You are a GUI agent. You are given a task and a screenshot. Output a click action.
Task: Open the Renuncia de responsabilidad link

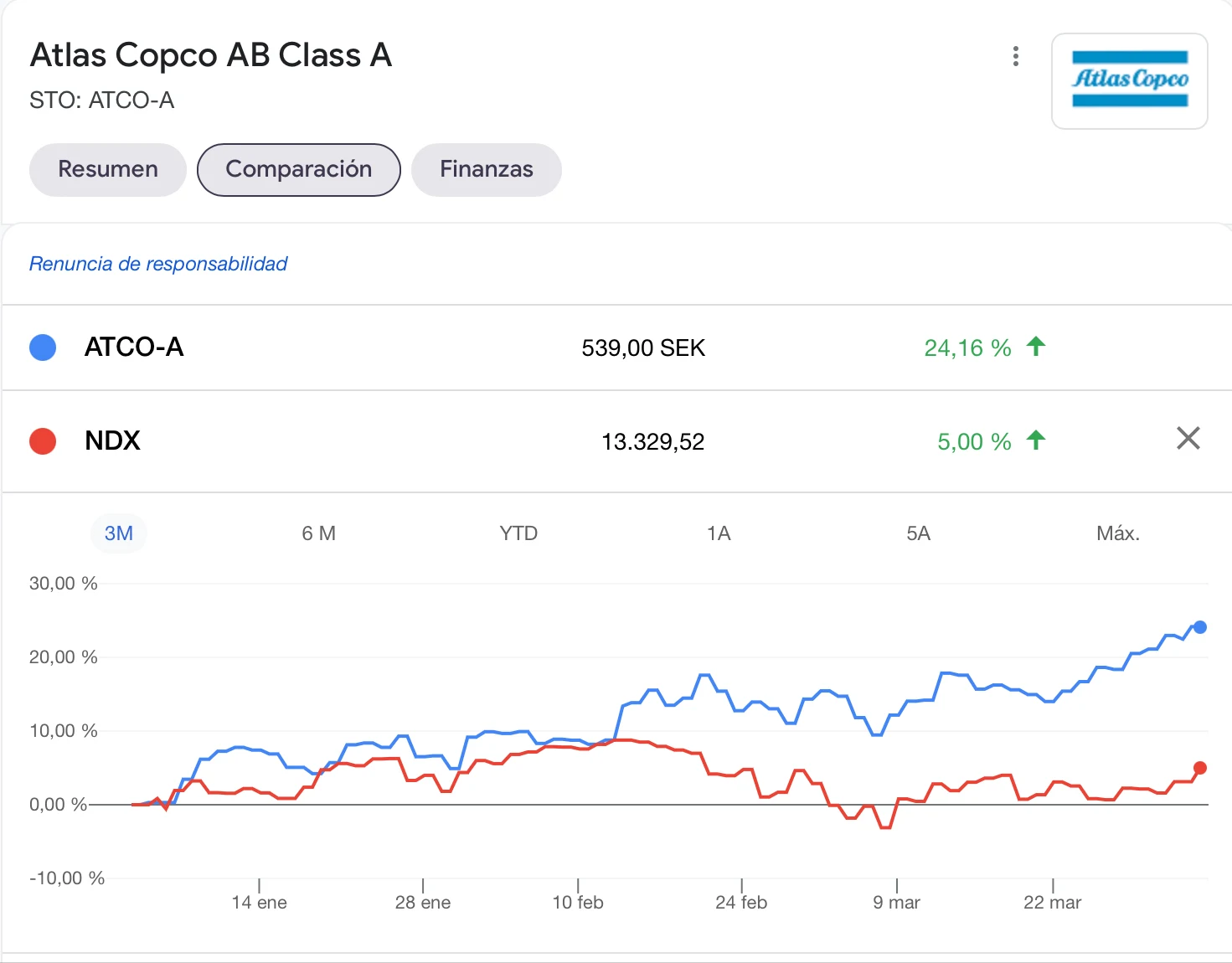[x=158, y=264]
